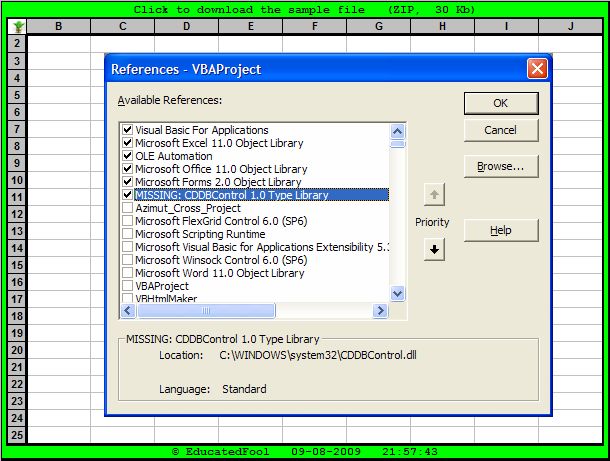Select row 14 header in the spreadsheet

click(17, 248)
